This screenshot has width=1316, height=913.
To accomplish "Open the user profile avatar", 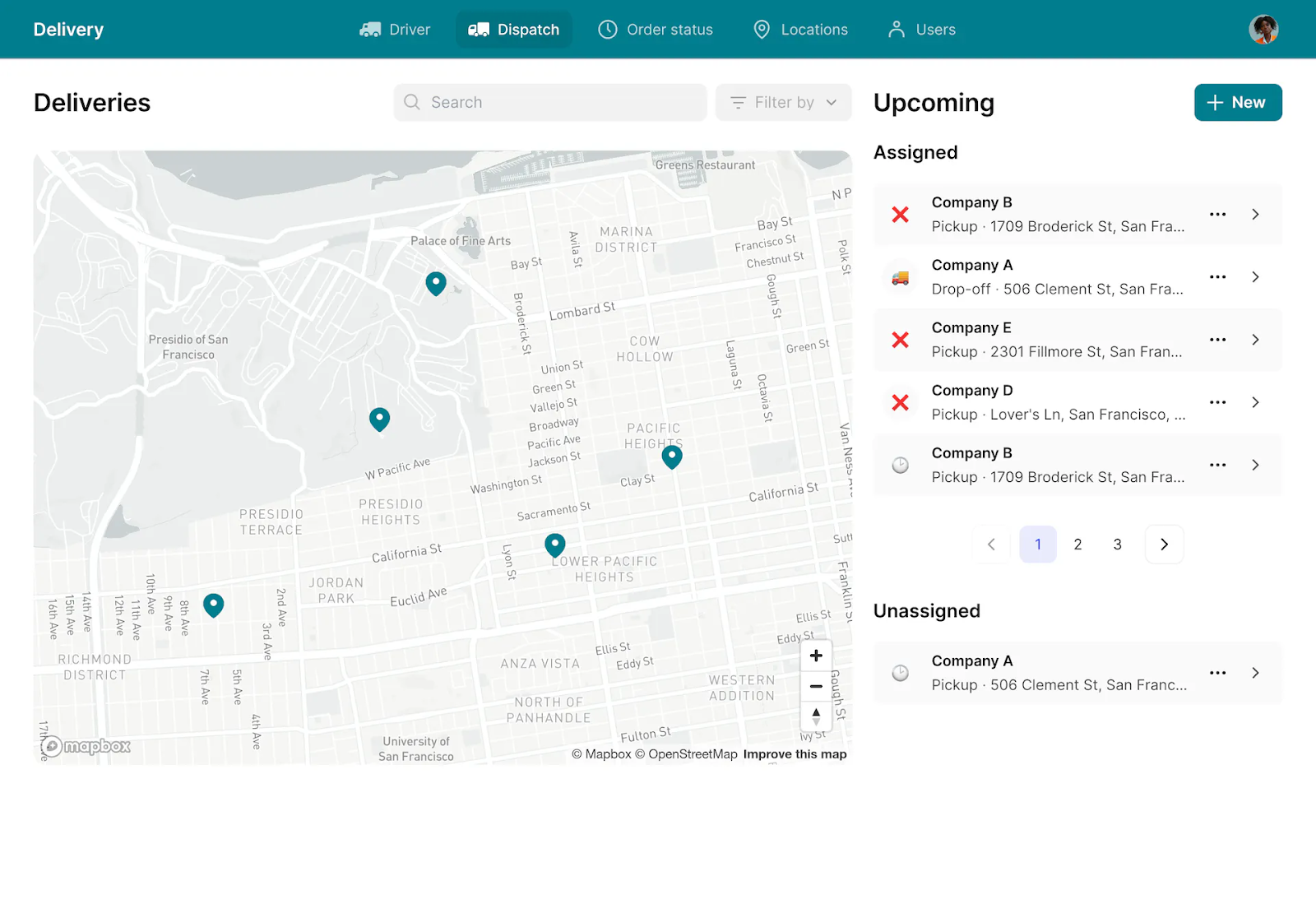I will tap(1263, 30).
